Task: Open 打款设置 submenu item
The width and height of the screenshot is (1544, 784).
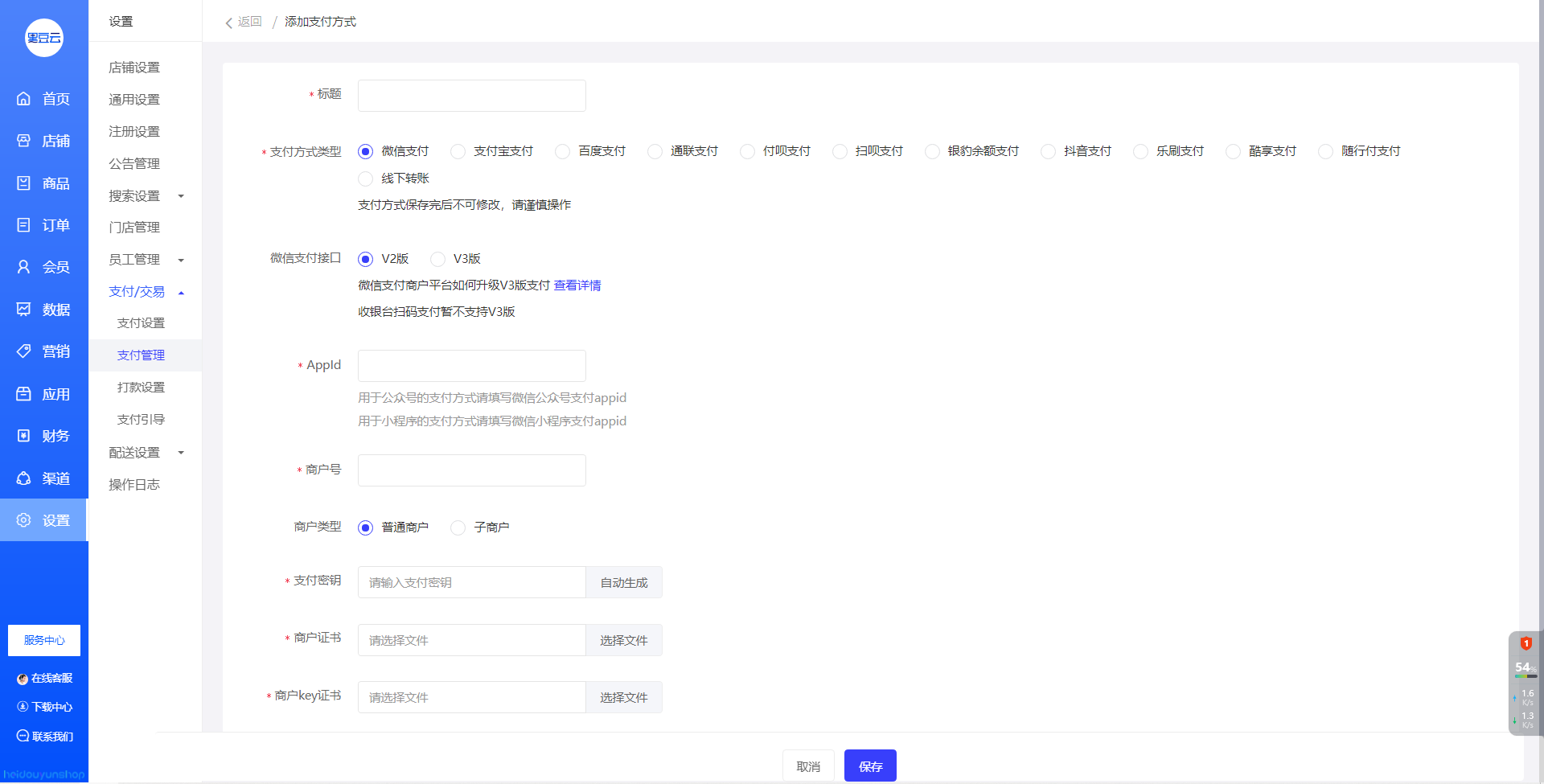Action: click(x=141, y=388)
